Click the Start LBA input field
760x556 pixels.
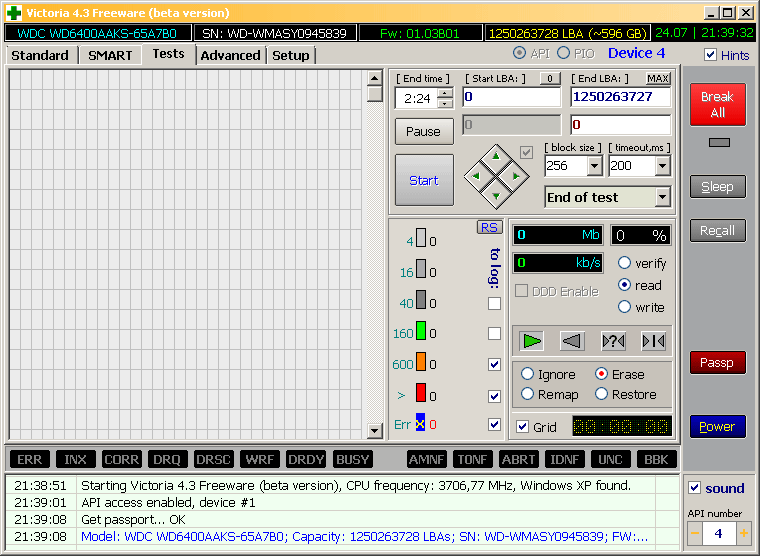point(511,97)
